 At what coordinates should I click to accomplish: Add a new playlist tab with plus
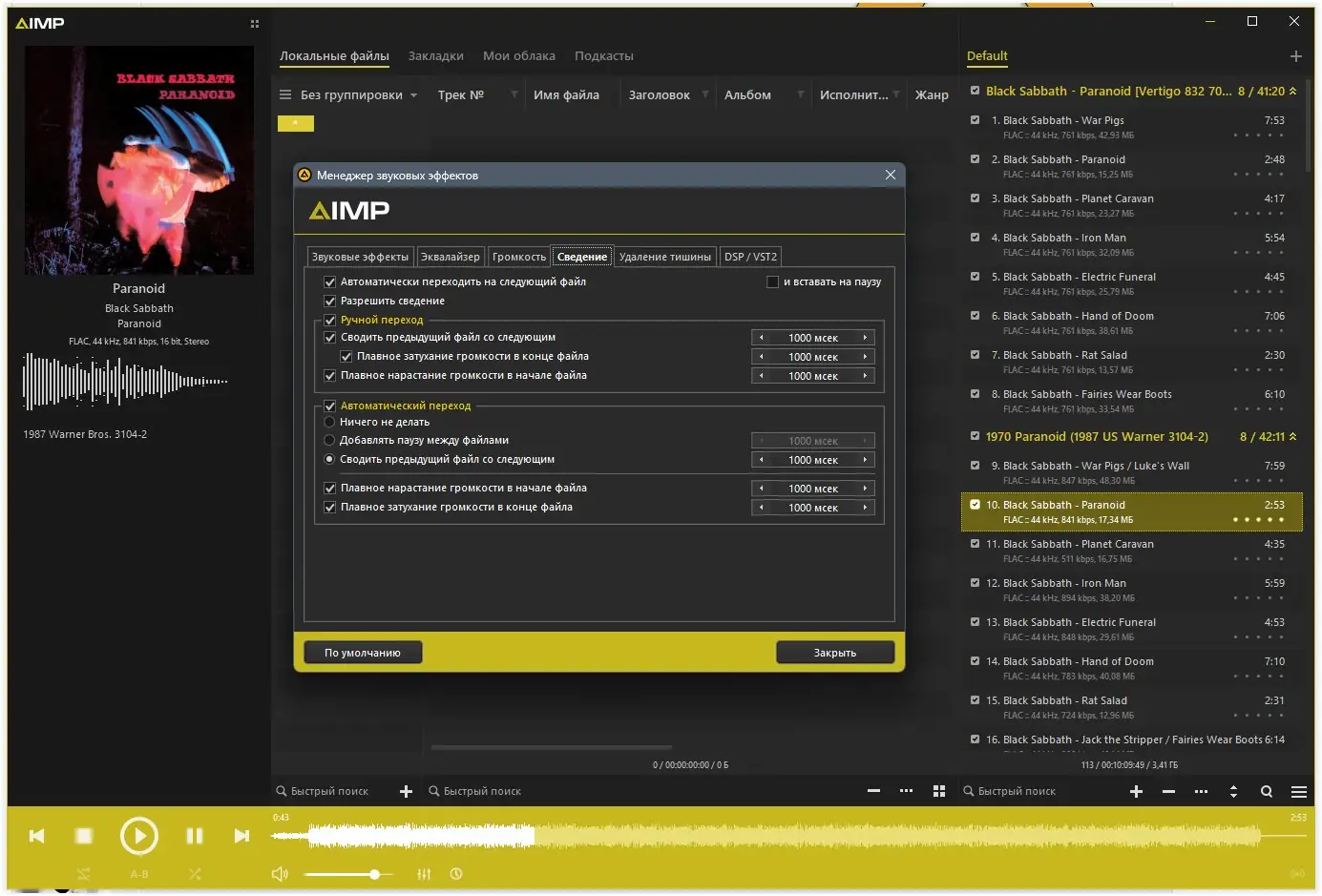pyautogui.click(x=1296, y=56)
